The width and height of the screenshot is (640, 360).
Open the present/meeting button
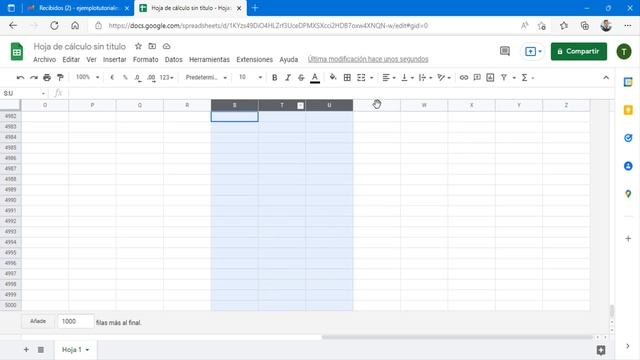pyautogui.click(x=533, y=51)
